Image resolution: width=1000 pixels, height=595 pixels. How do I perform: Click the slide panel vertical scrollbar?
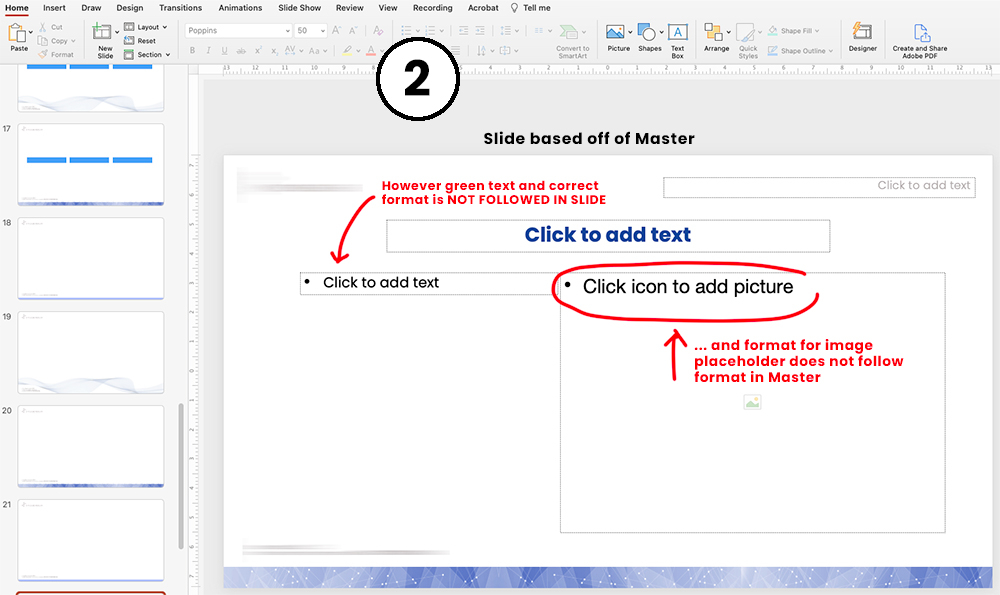pyautogui.click(x=181, y=476)
